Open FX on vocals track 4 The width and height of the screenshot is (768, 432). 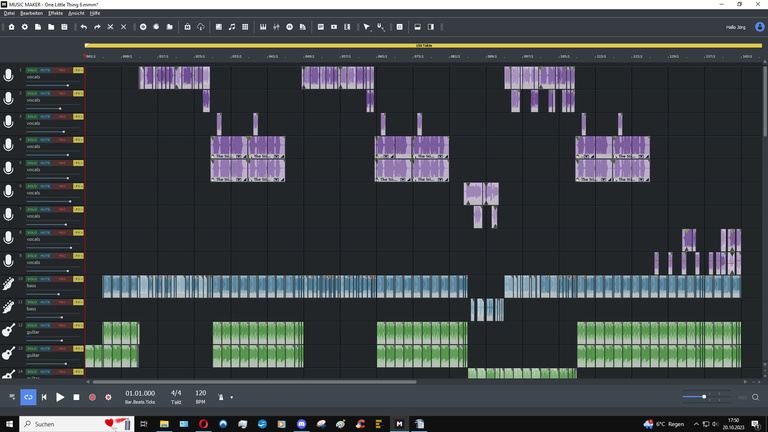78,140
